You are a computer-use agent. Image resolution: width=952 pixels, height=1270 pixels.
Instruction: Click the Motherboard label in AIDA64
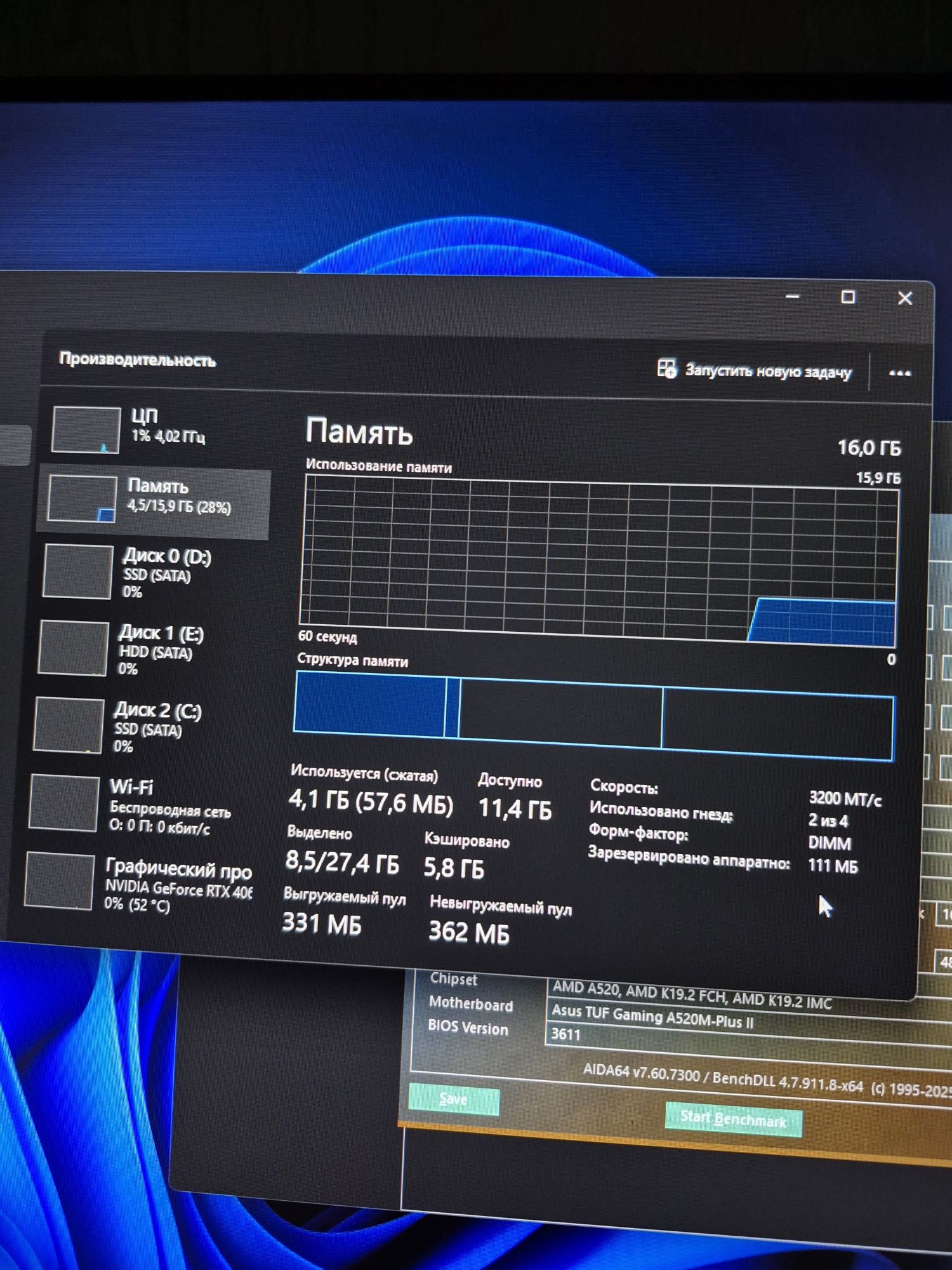471,1004
